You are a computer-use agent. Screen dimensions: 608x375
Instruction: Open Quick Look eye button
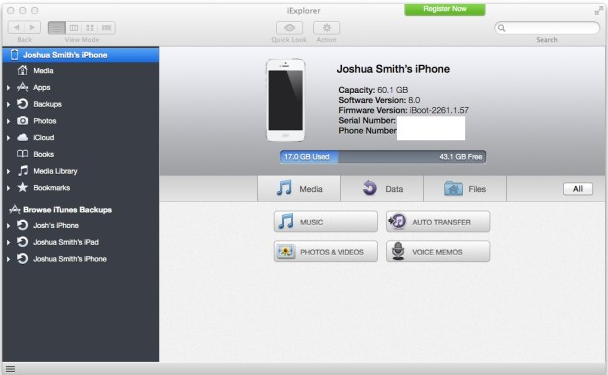[x=289, y=28]
